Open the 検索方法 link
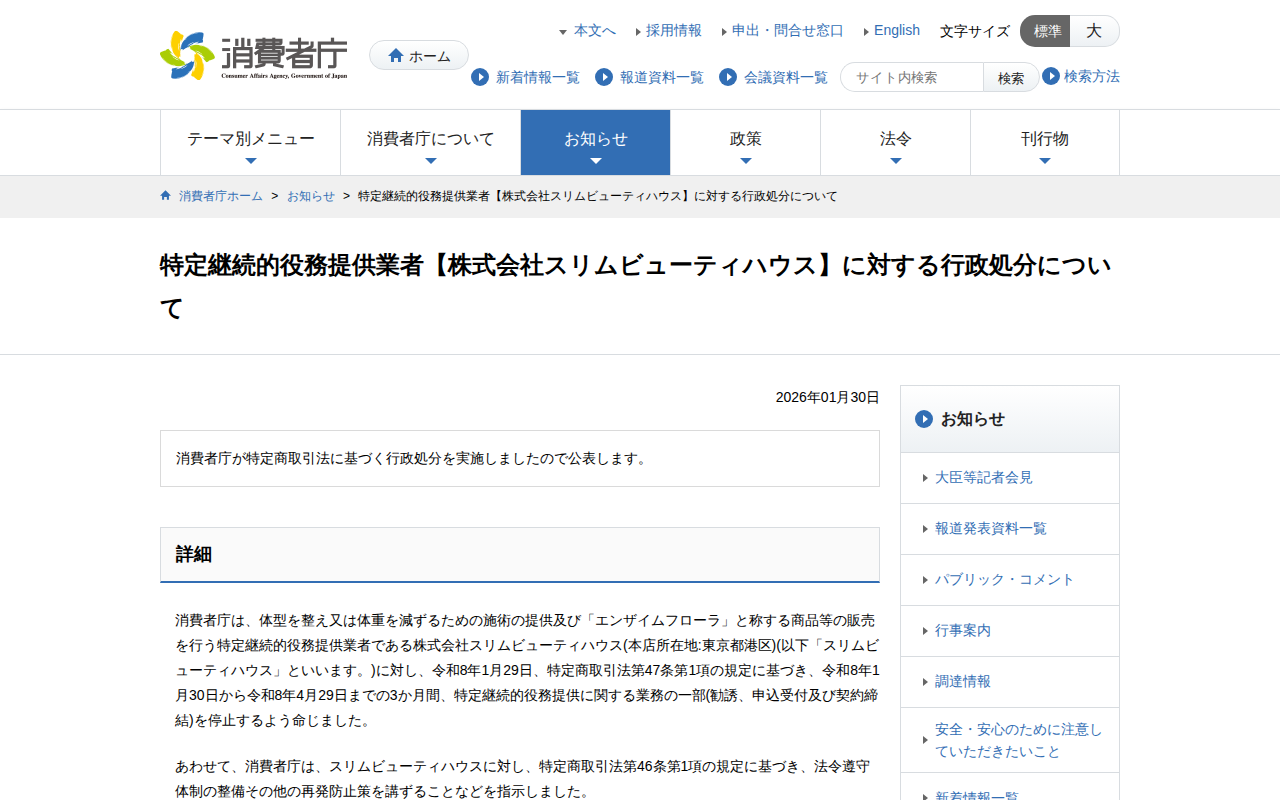Viewport: 1280px width, 800px height. [1092, 76]
